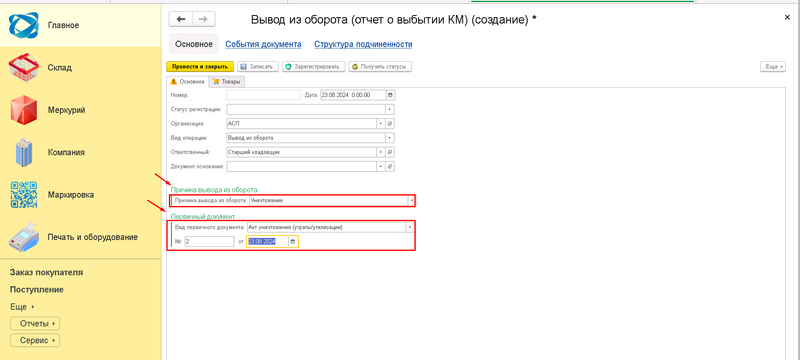Image resolution: width=800 pixels, height=360 pixels.
Task: Open Поступление in the sidebar
Action: pos(37,290)
